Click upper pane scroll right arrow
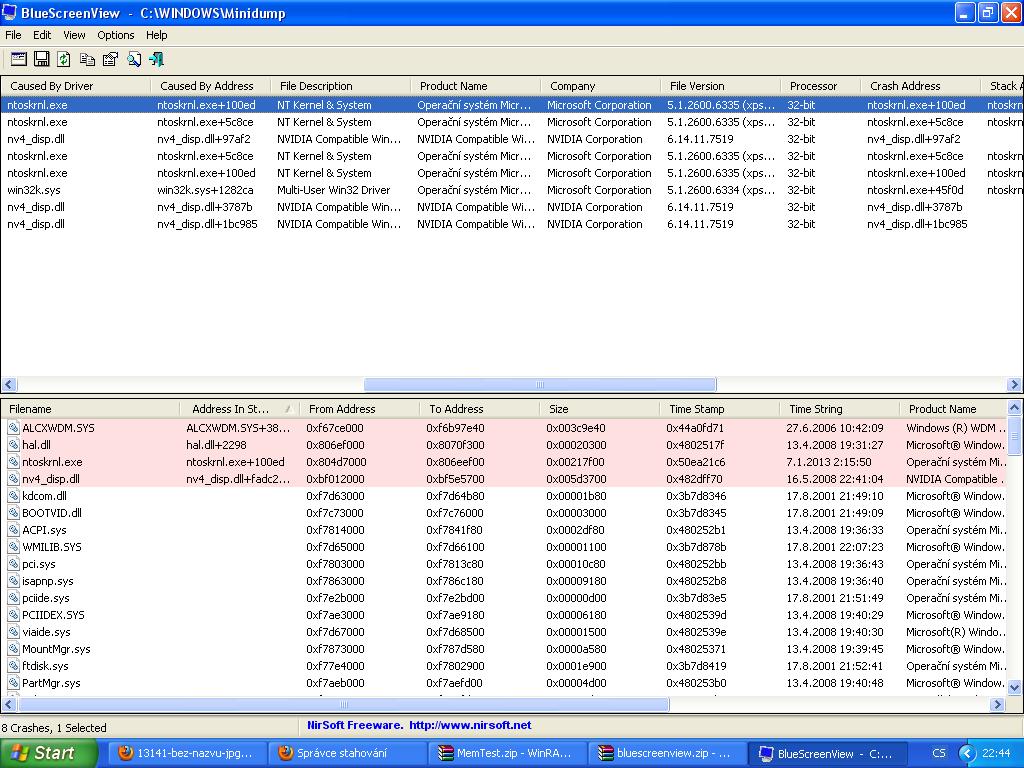This screenshot has height=768, width=1024. click(x=1014, y=385)
